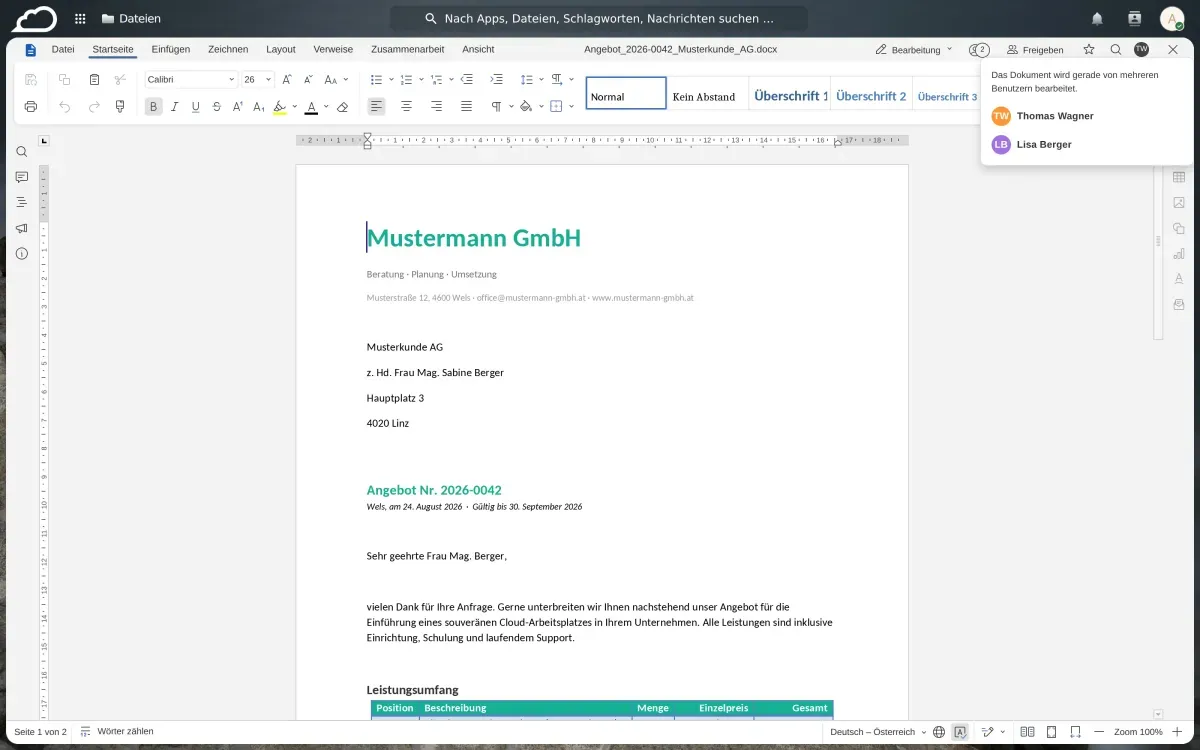Toggle underline formatting
The width and height of the screenshot is (1200, 750).
coord(195,106)
